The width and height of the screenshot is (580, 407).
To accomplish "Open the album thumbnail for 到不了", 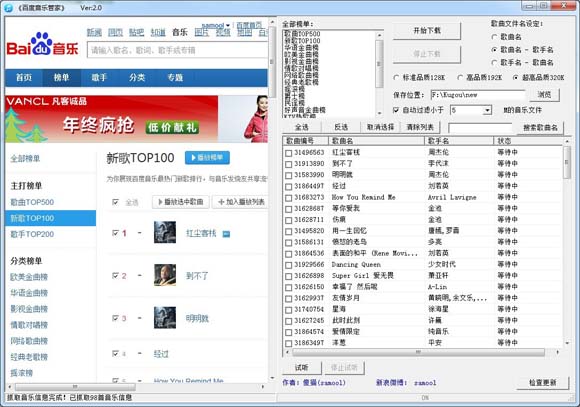I will pos(165,275).
